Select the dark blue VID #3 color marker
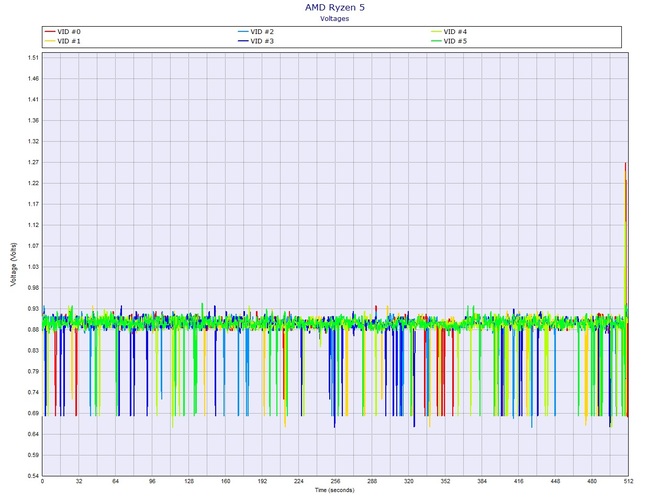 tap(243, 41)
